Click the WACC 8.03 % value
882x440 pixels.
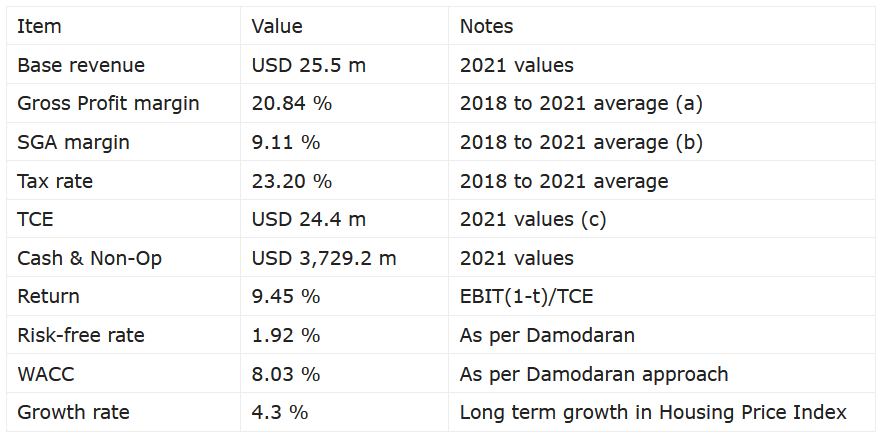click(x=286, y=374)
